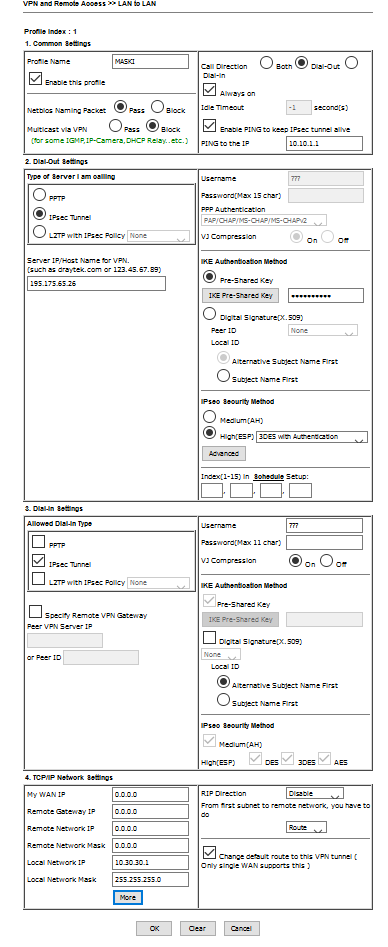The width and height of the screenshot is (388, 947).
Task: Select Block for Netbios Naming Packet
Action: point(157,107)
